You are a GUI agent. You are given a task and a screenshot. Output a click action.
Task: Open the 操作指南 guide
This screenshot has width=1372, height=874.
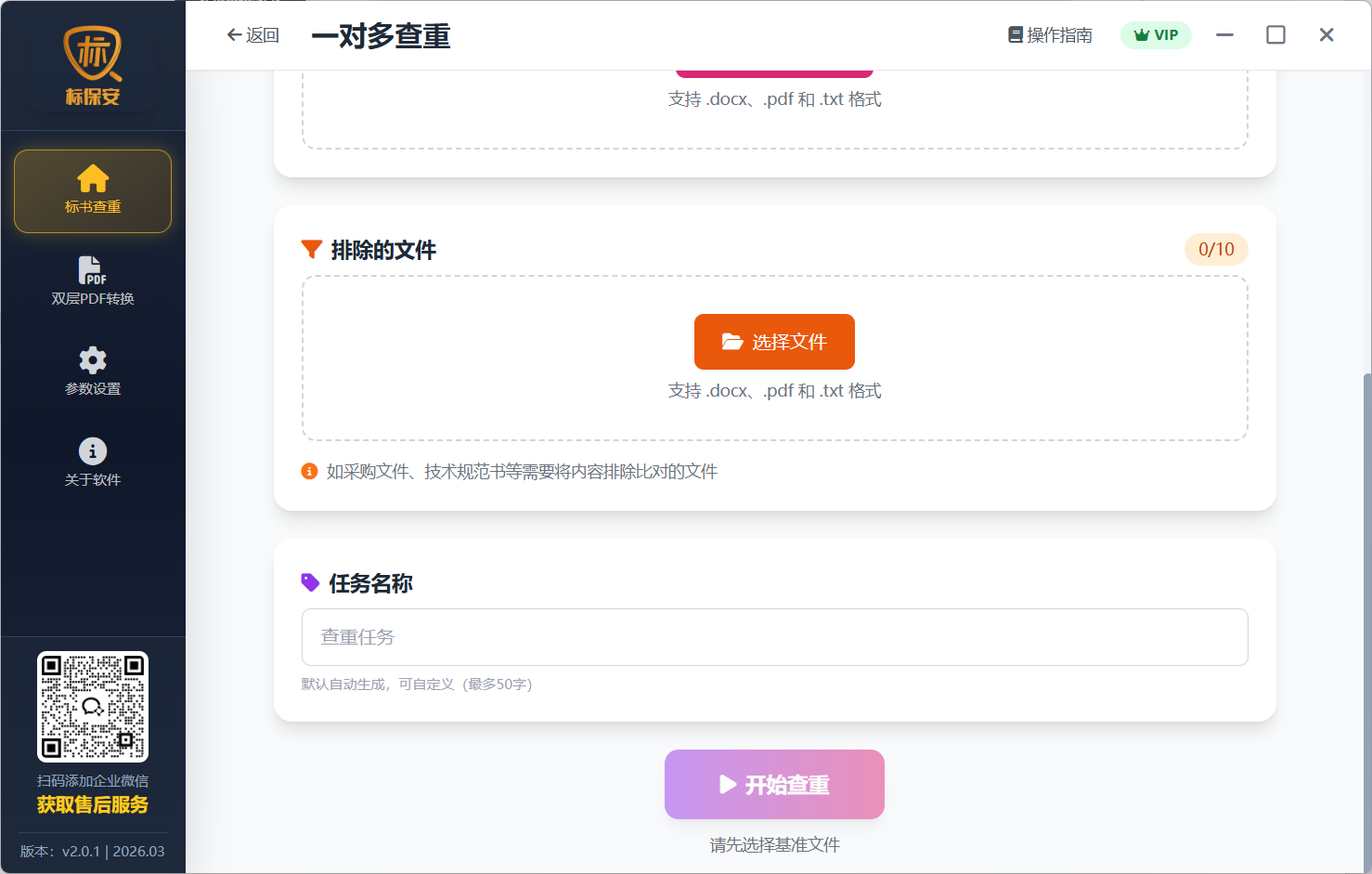click(1050, 35)
